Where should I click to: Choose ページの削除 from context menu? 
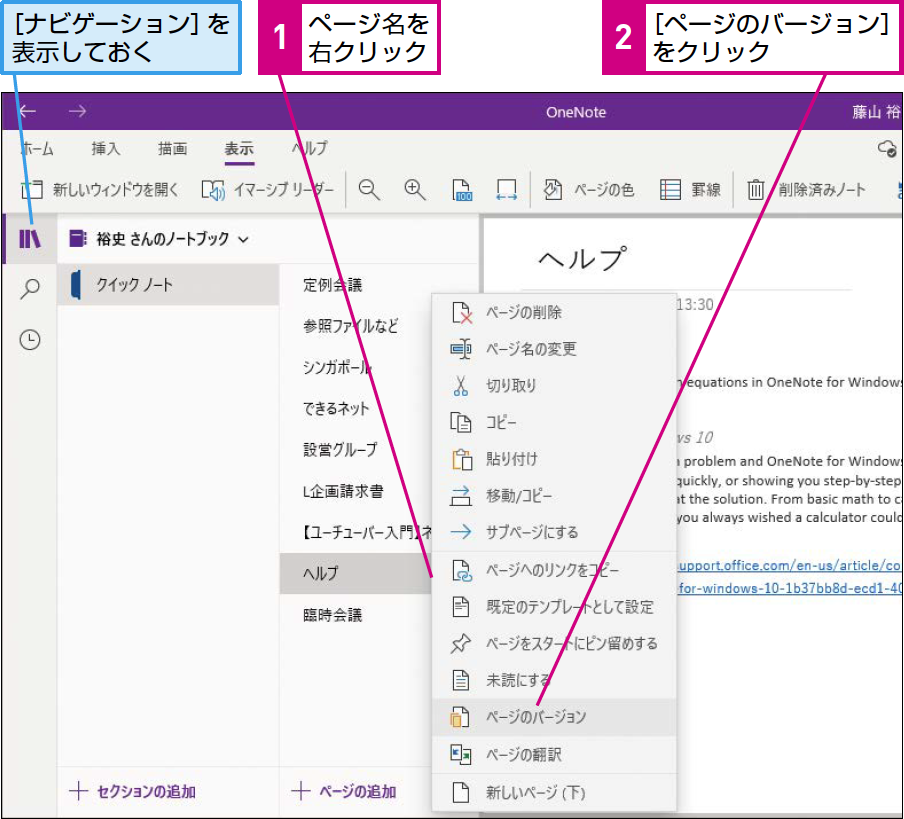[554, 312]
